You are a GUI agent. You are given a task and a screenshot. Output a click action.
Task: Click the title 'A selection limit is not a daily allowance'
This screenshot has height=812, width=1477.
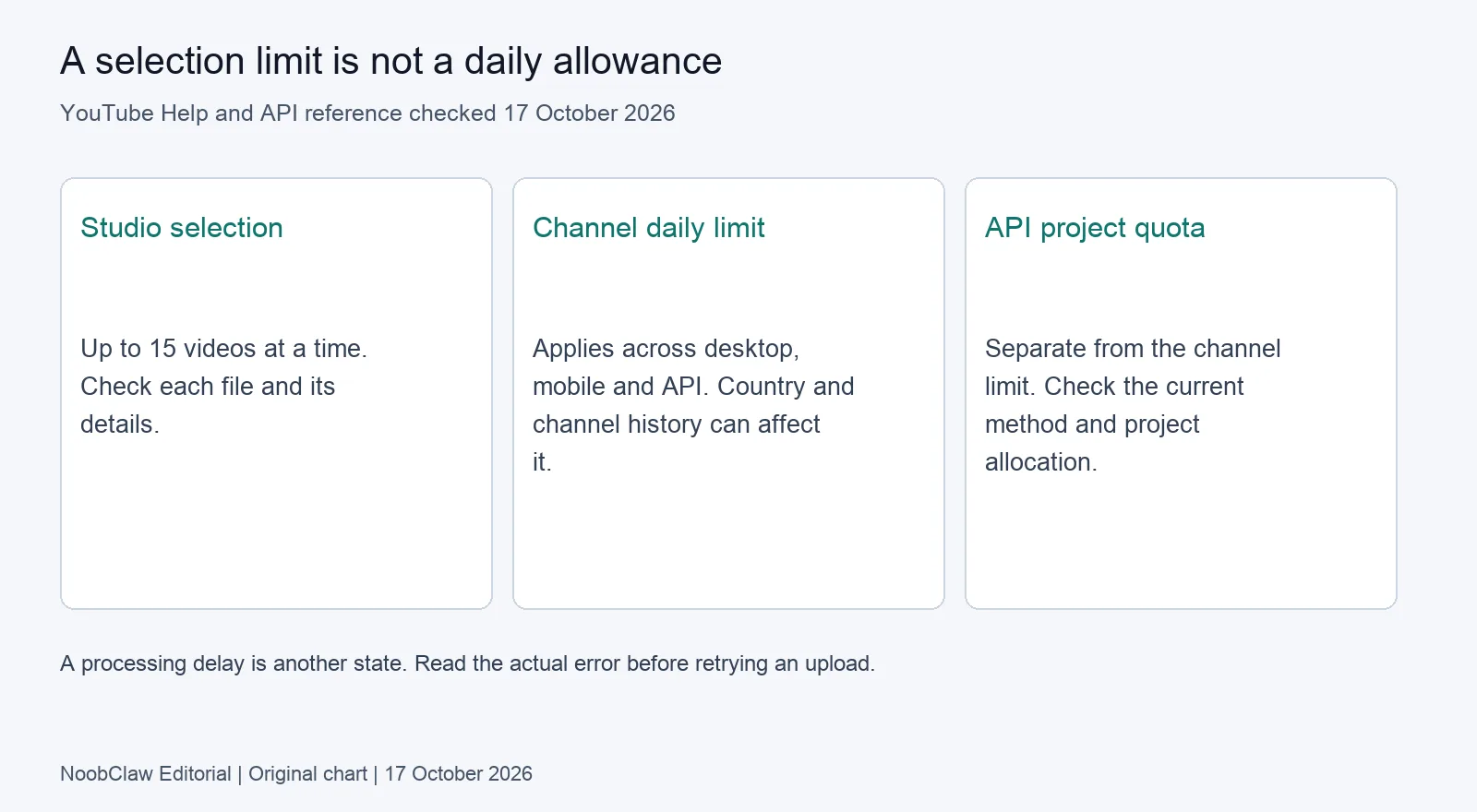390,62
